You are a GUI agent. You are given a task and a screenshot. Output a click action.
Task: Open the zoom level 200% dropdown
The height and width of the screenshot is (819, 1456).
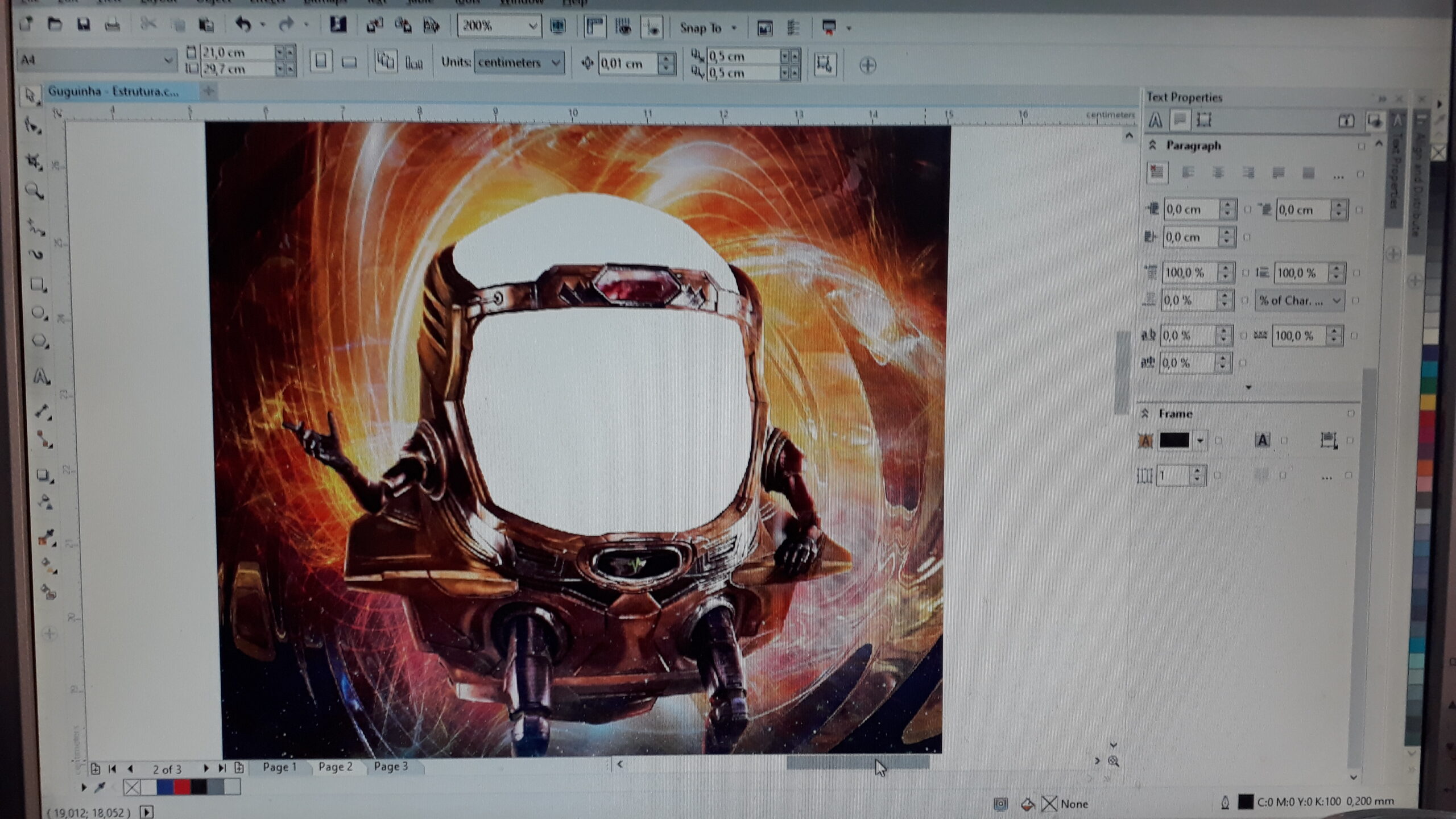click(532, 26)
